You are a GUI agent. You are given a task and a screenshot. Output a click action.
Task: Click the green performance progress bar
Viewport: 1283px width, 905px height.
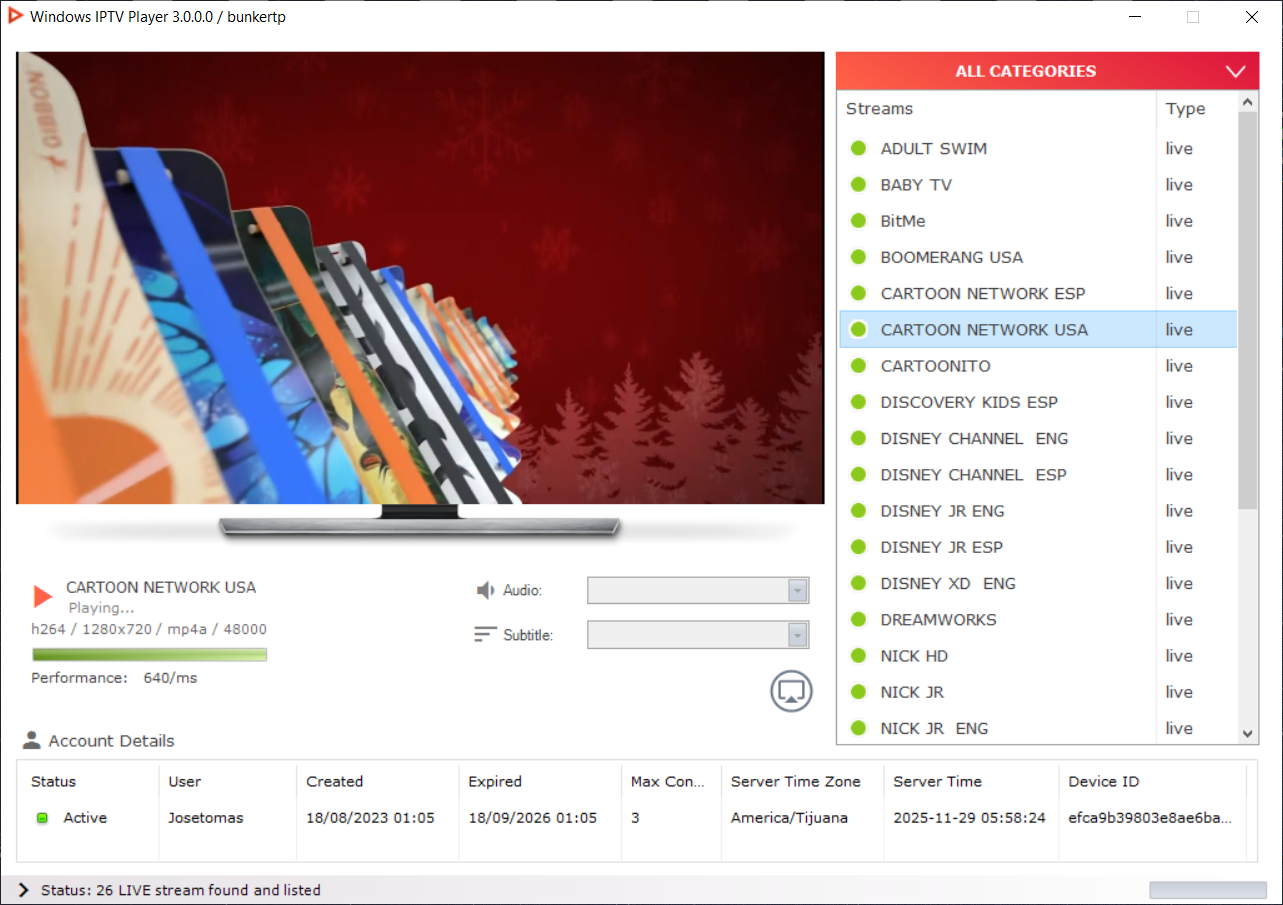point(149,655)
